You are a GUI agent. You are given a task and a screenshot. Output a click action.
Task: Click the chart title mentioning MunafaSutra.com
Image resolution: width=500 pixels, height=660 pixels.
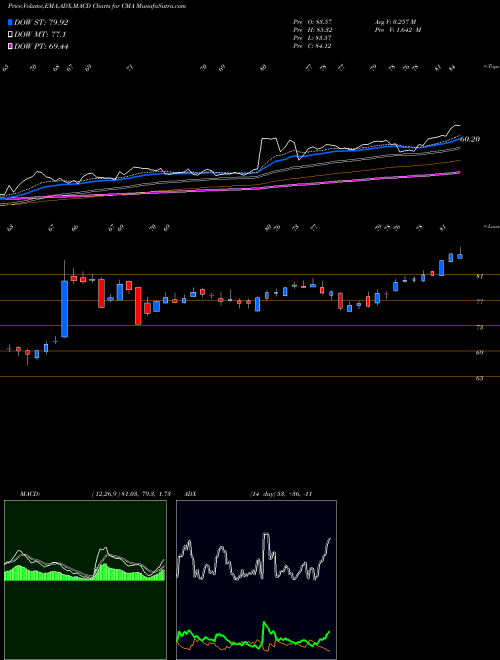97,6
